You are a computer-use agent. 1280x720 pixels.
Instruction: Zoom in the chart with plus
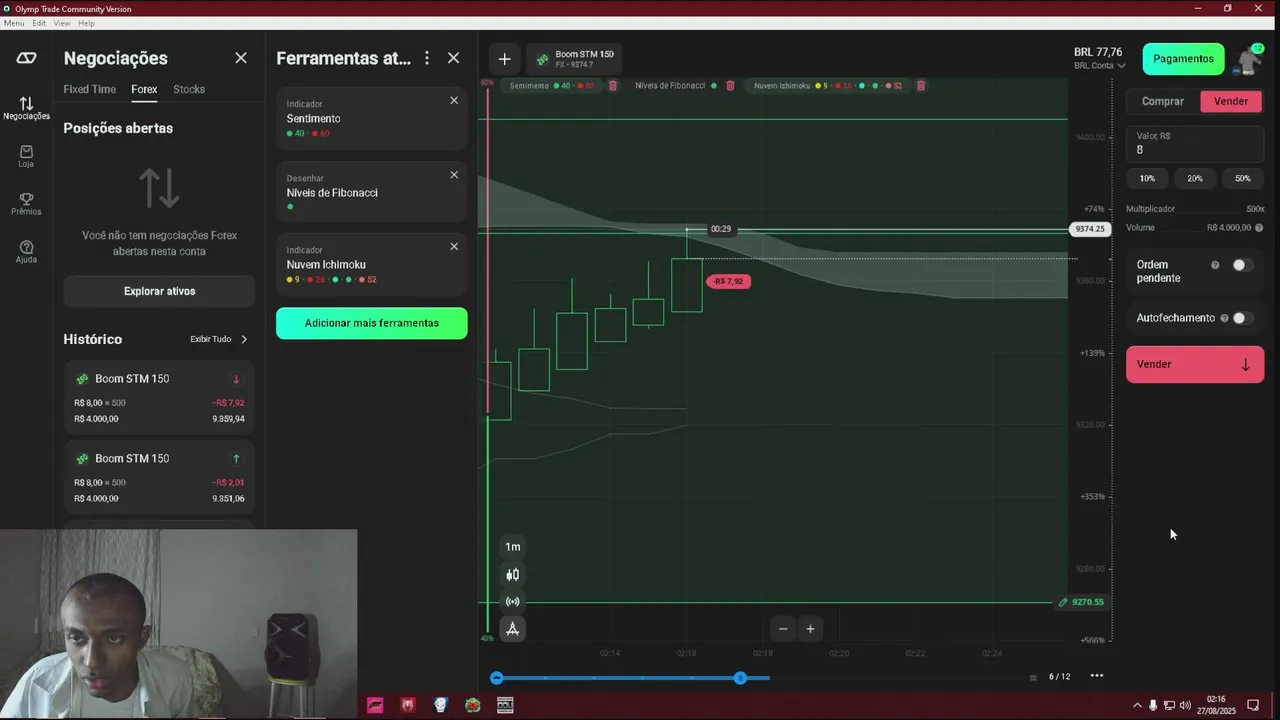click(810, 629)
